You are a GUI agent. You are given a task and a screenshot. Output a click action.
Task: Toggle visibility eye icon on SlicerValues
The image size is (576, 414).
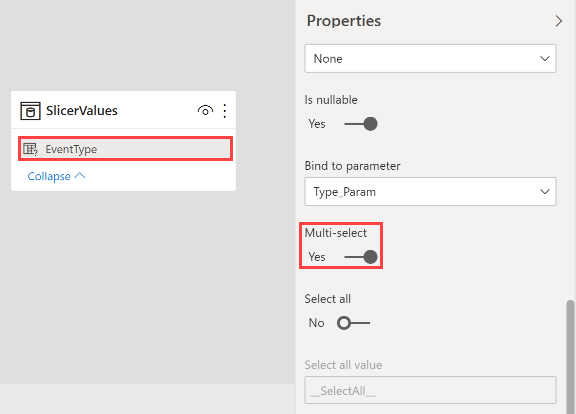click(205, 111)
